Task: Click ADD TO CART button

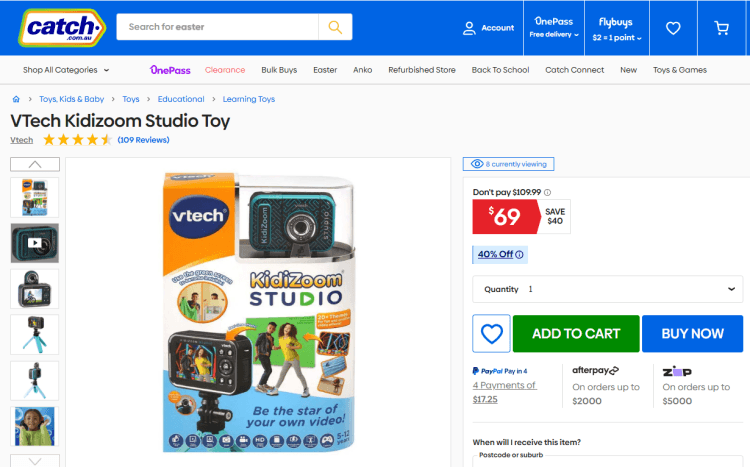Action: (576, 334)
